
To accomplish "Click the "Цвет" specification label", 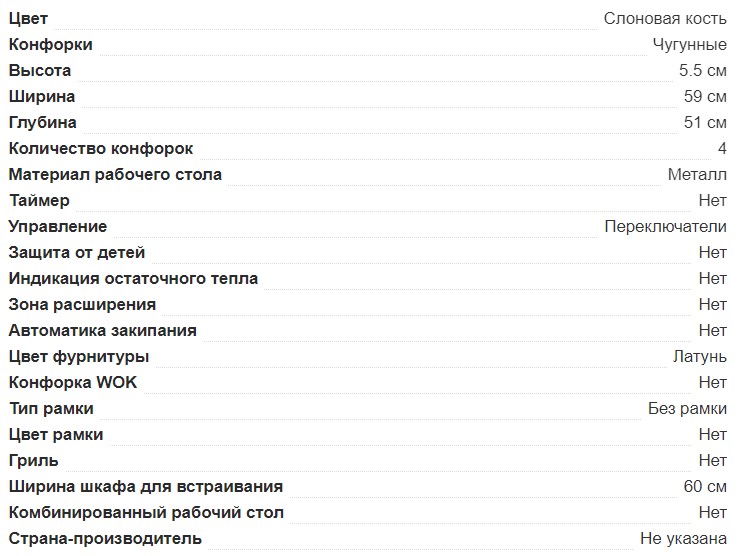I will [28, 19].
